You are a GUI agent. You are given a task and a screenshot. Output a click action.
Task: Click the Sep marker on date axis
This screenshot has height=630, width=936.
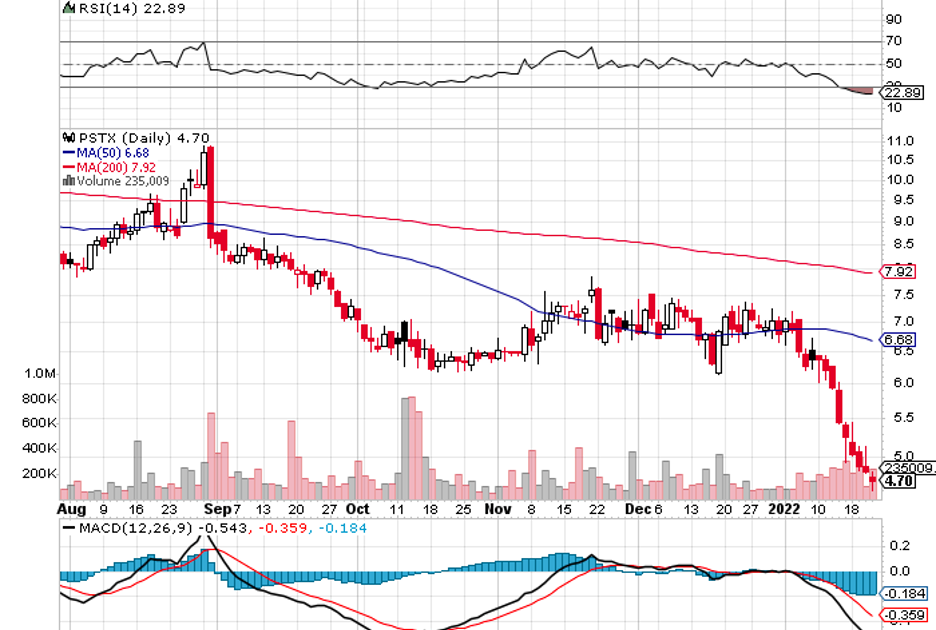[x=216, y=508]
